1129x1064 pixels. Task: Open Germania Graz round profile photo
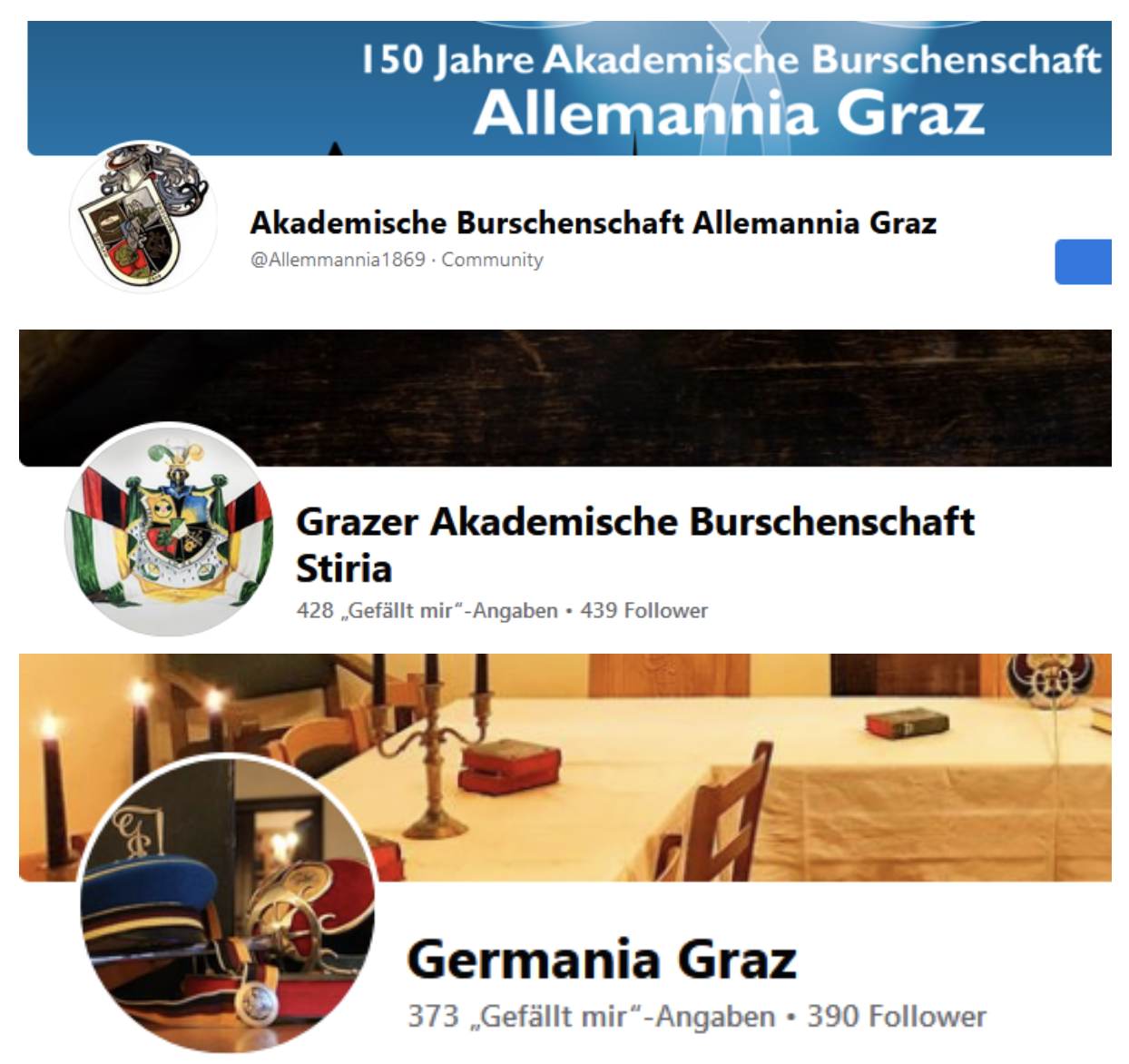tap(229, 902)
